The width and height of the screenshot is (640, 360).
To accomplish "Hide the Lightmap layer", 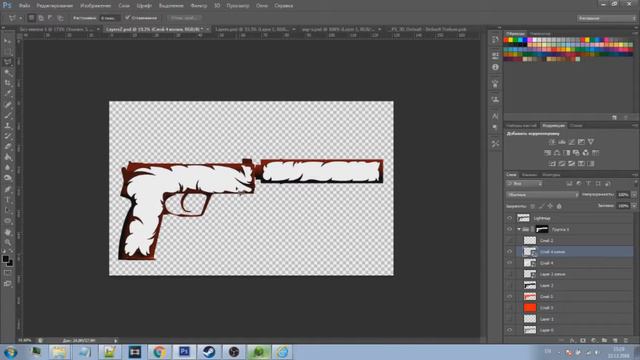I will coord(509,218).
